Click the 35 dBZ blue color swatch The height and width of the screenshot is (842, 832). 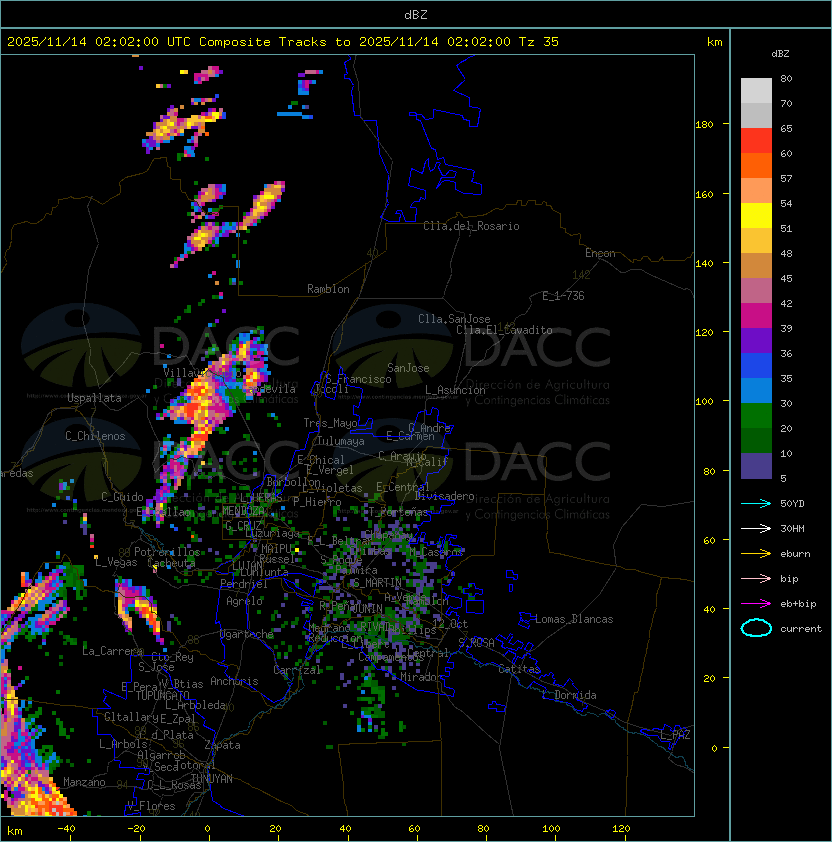coord(756,390)
